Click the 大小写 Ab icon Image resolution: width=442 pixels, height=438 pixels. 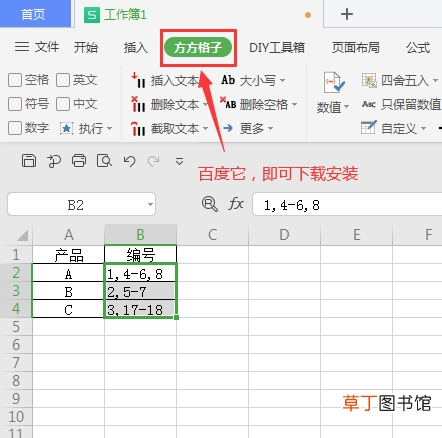228,80
